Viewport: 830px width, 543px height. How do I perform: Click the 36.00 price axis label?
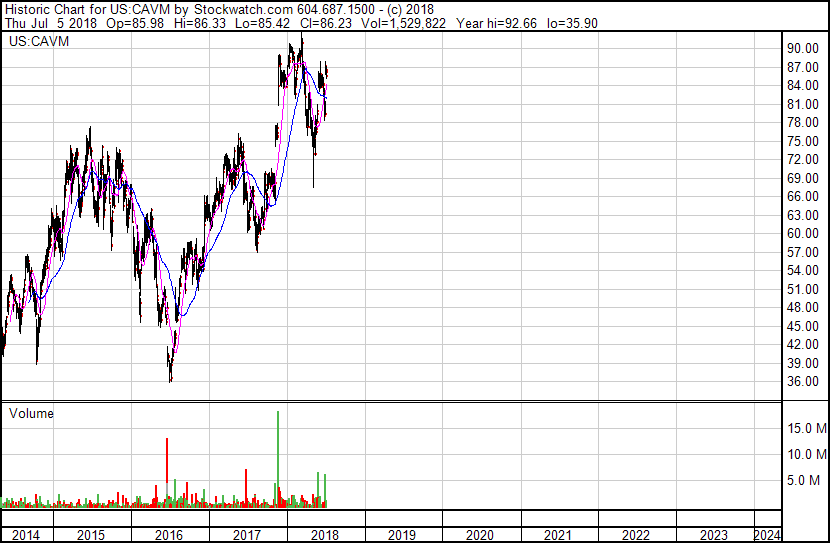coord(803,382)
